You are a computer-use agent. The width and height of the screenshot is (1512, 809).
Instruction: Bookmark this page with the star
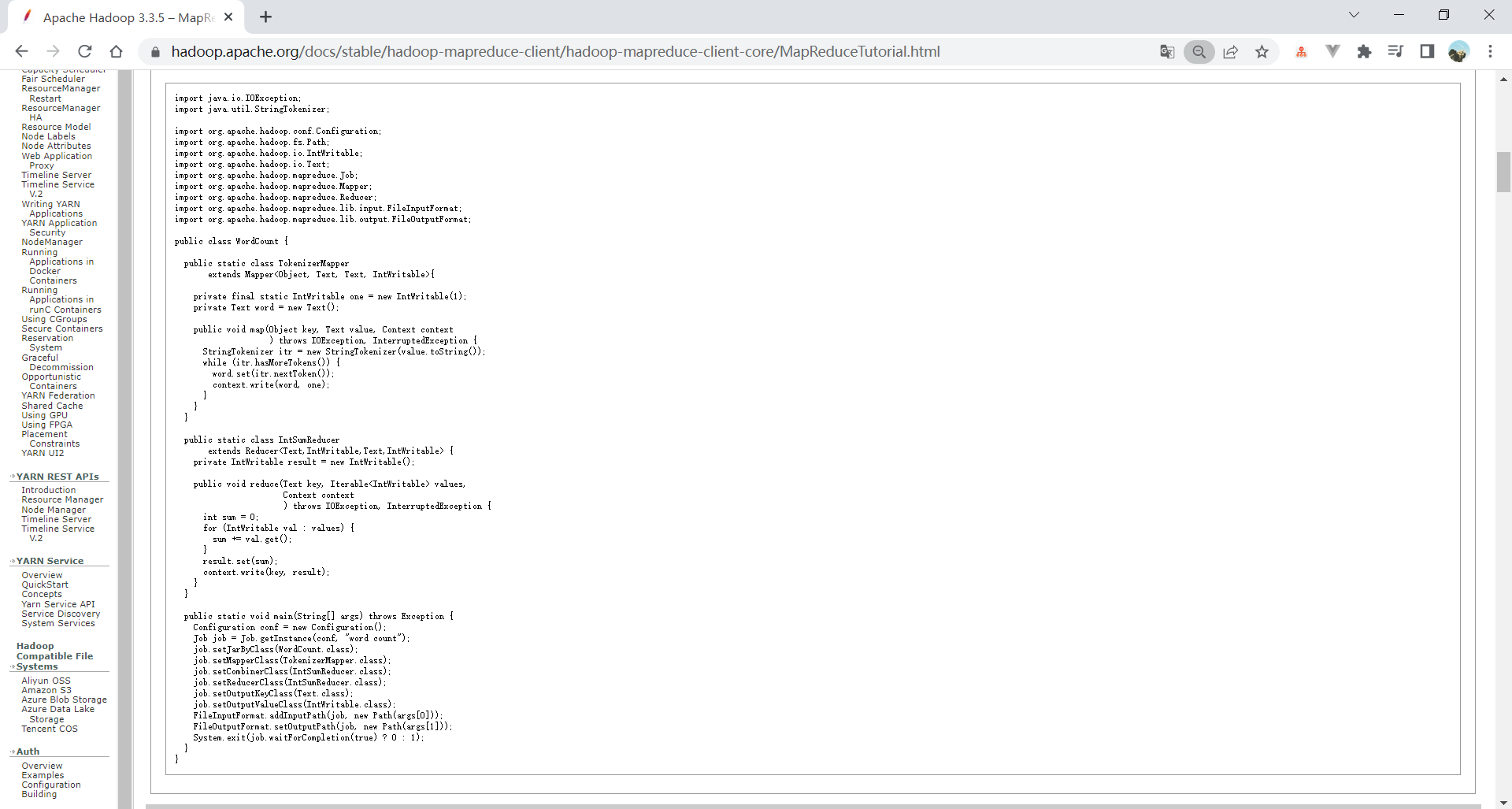point(1262,51)
